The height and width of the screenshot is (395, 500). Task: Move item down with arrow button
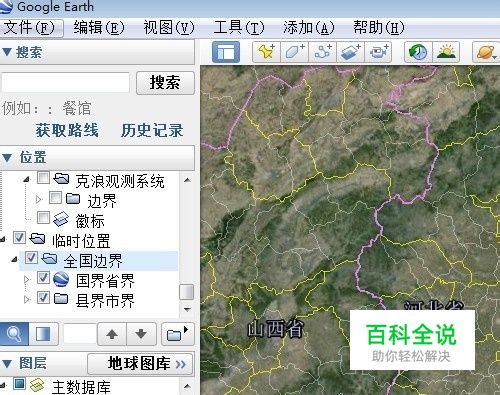tap(141, 334)
